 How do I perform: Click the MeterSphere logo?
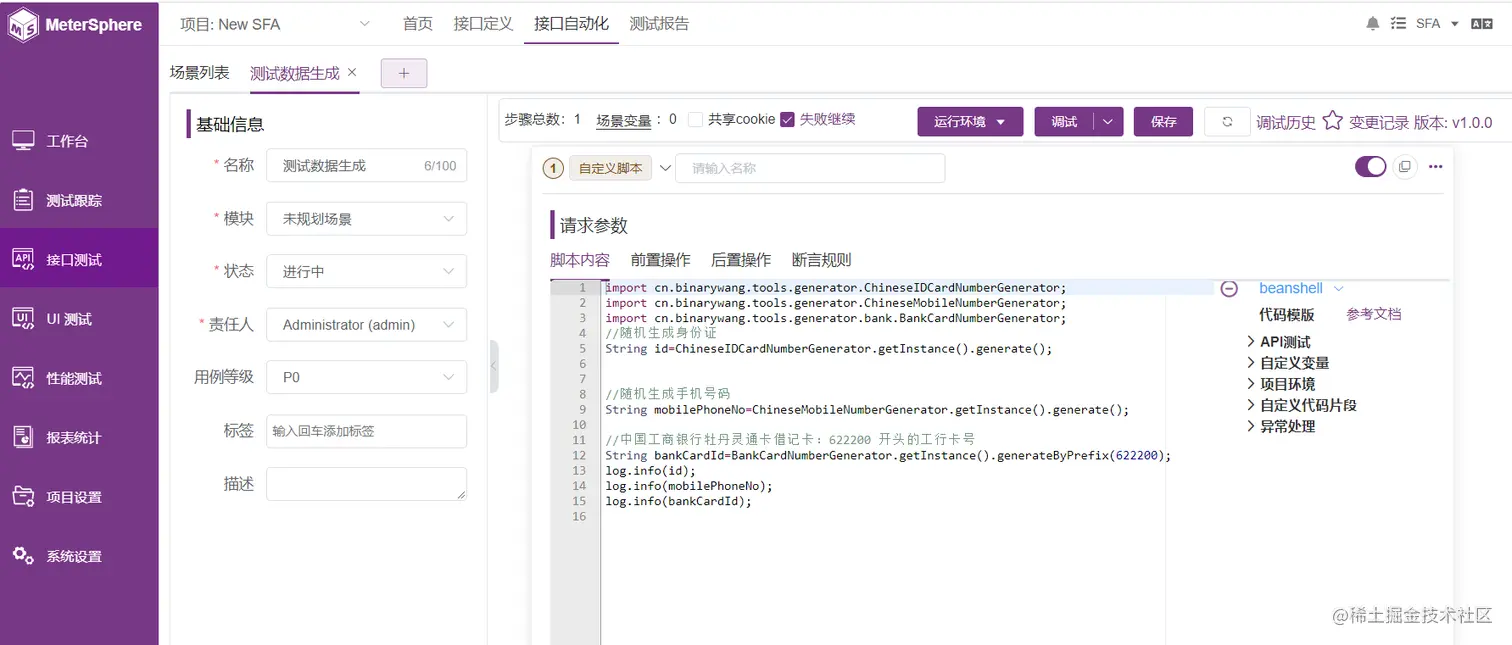(75, 25)
